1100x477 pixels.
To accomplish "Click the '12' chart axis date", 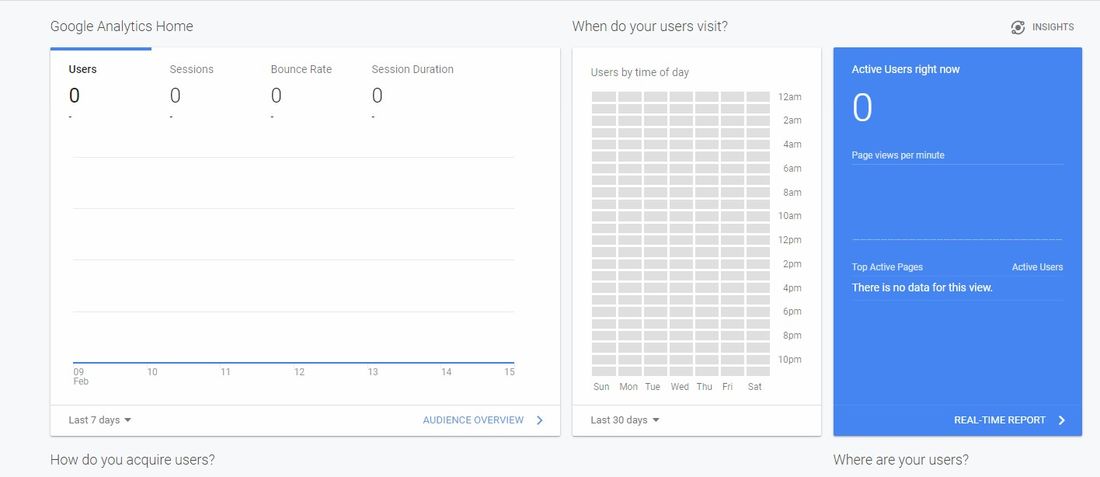I will click(x=300, y=372).
